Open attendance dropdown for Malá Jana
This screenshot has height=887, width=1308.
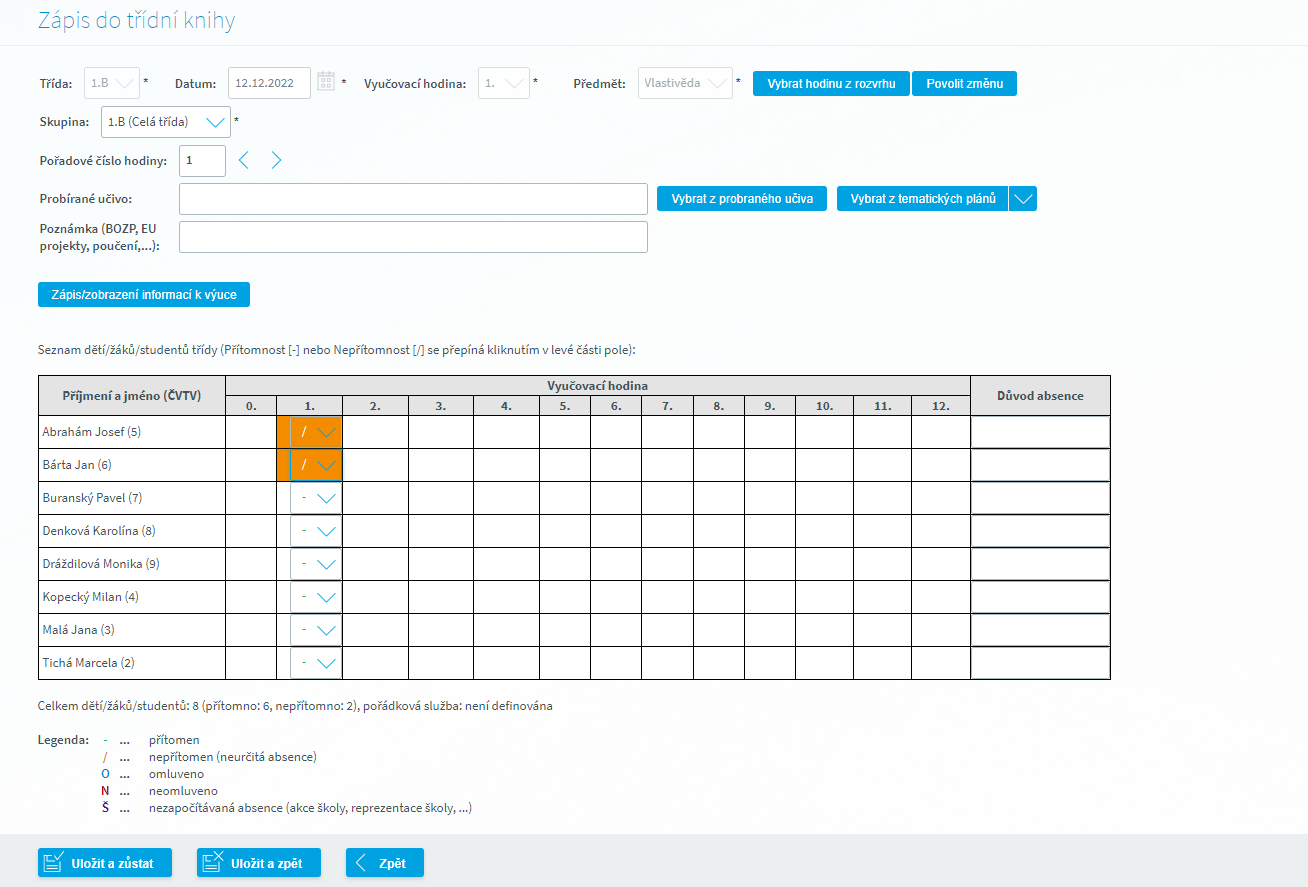326,630
